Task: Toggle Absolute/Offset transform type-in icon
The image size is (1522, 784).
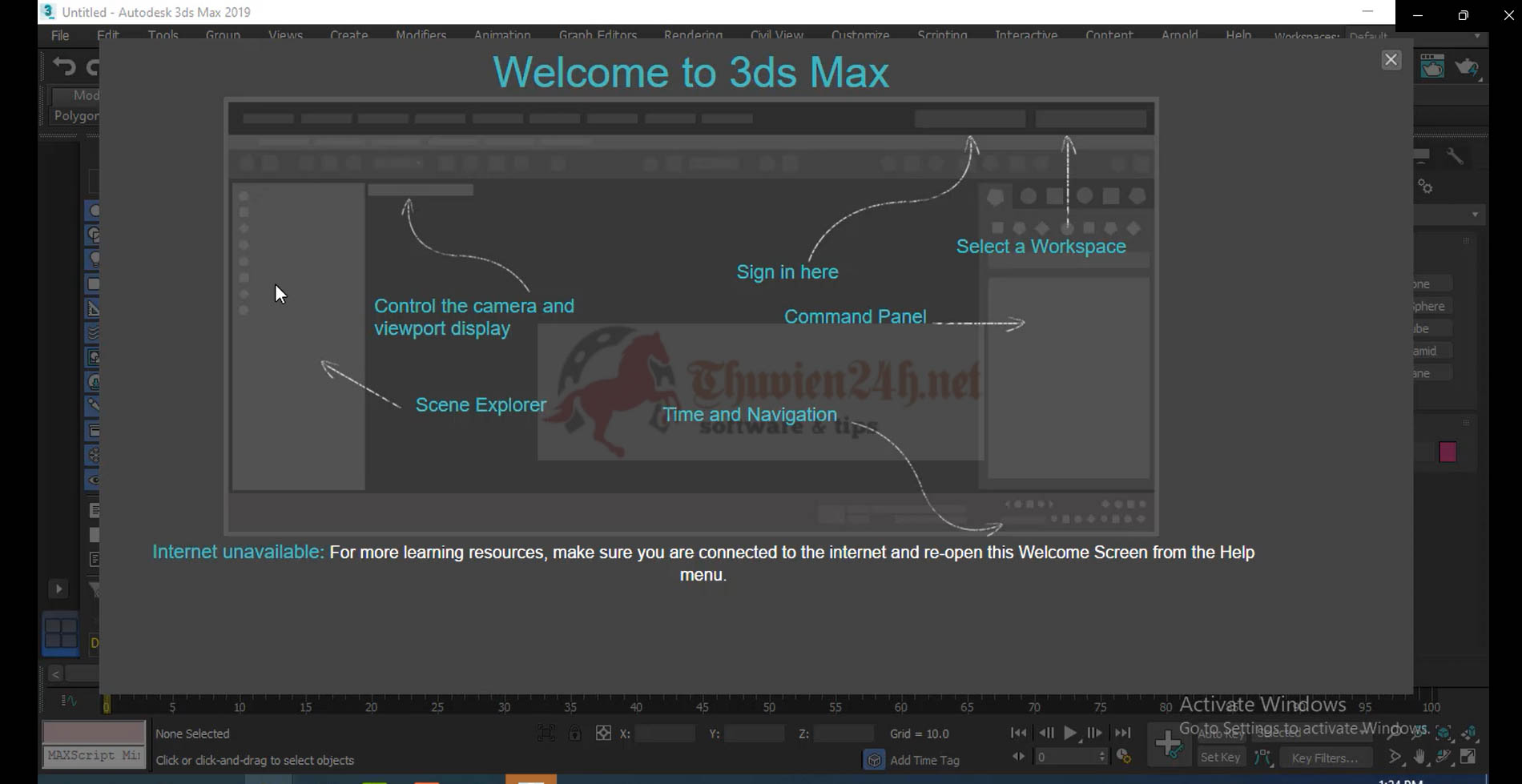Action: point(603,733)
